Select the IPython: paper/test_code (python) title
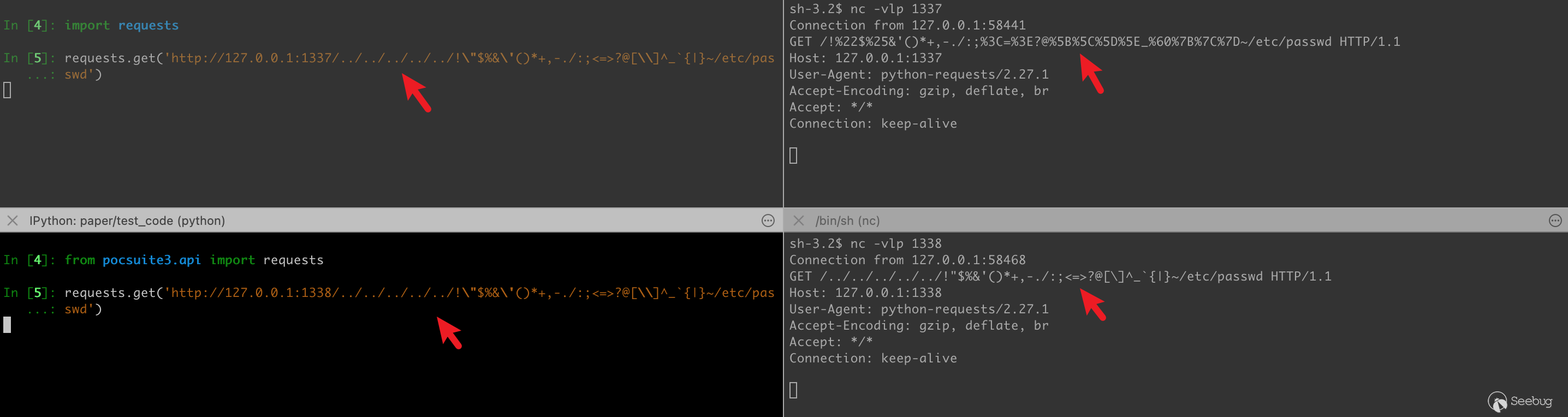The image size is (1568, 417). 127,221
